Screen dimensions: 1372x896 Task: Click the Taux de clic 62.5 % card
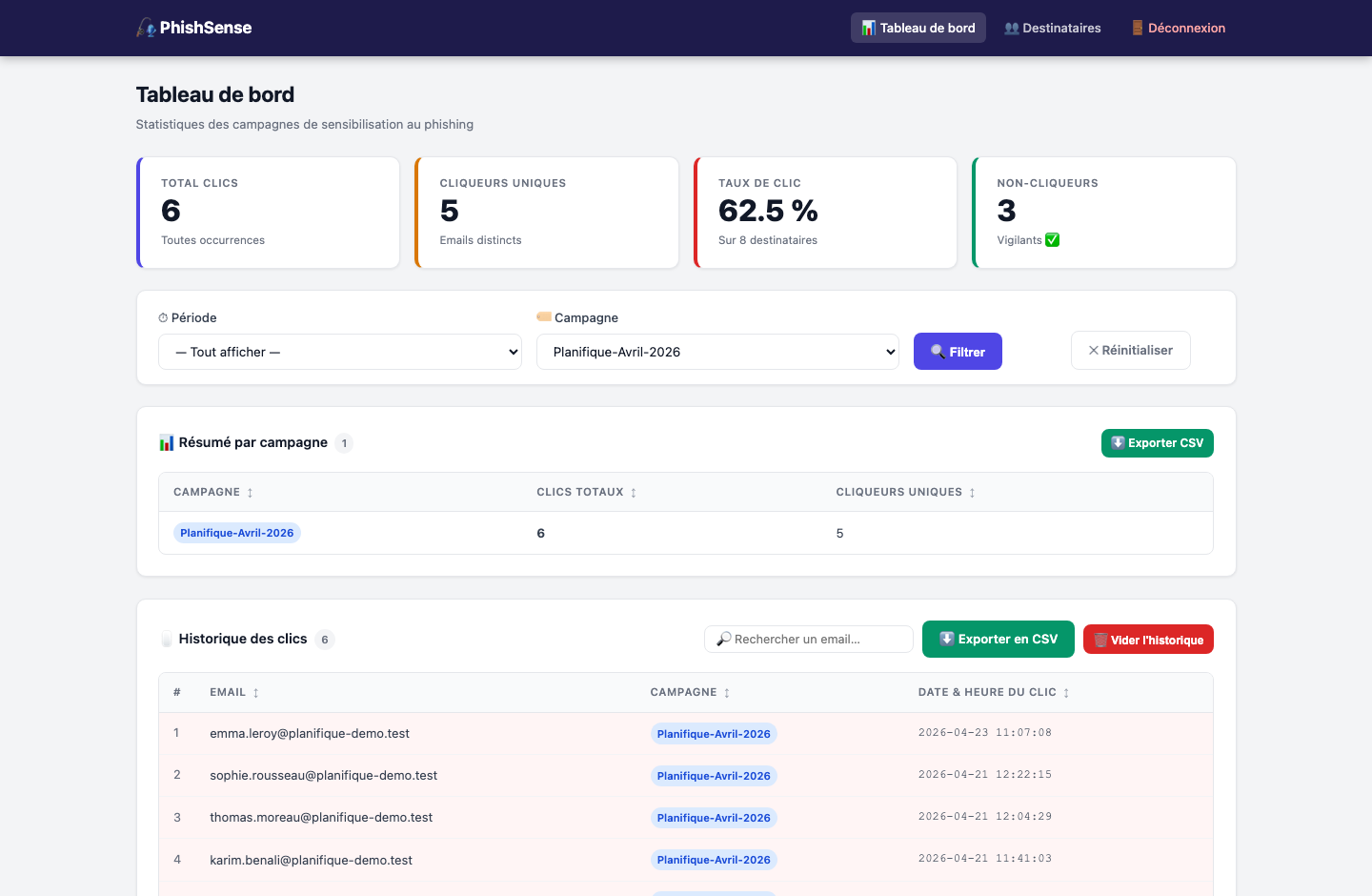click(x=825, y=213)
